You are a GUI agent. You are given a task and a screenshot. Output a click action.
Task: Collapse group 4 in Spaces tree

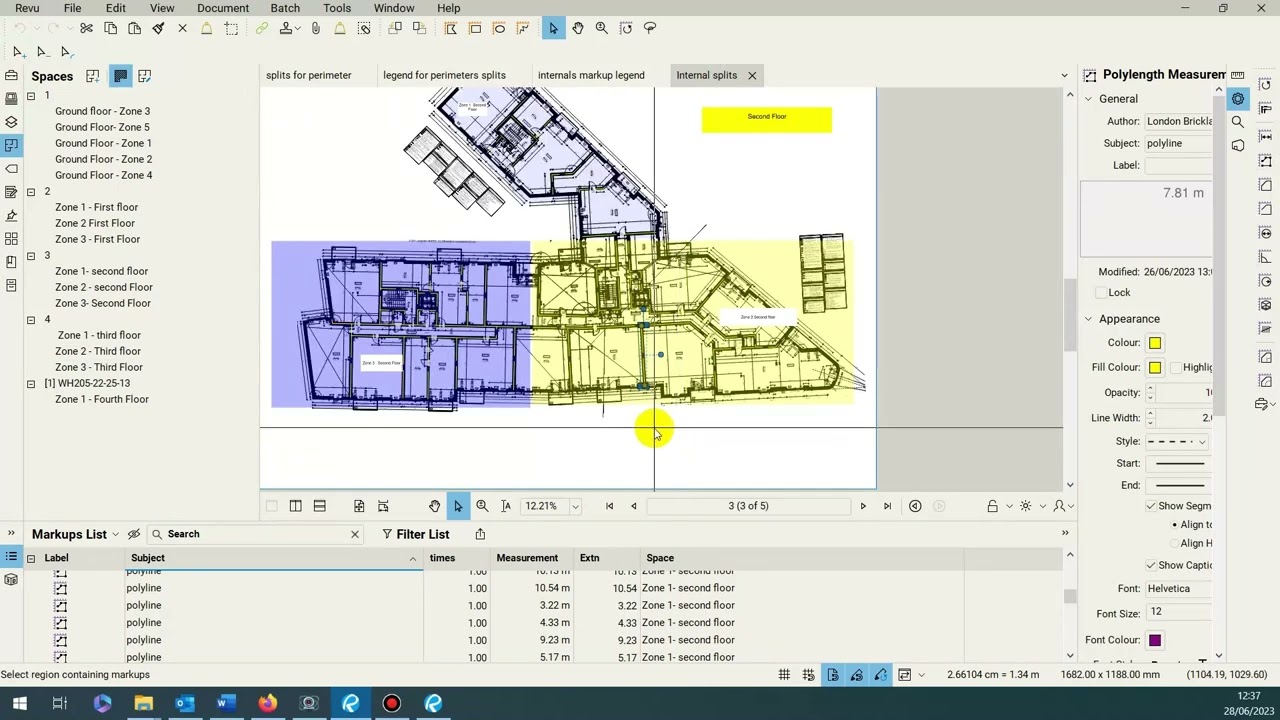click(x=31, y=320)
